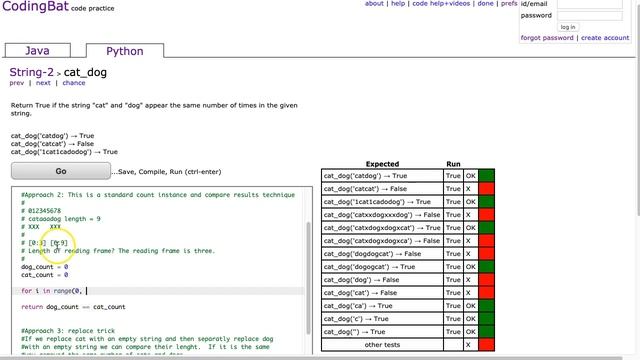Click the #Approach 3: replace trick comment

(68, 331)
